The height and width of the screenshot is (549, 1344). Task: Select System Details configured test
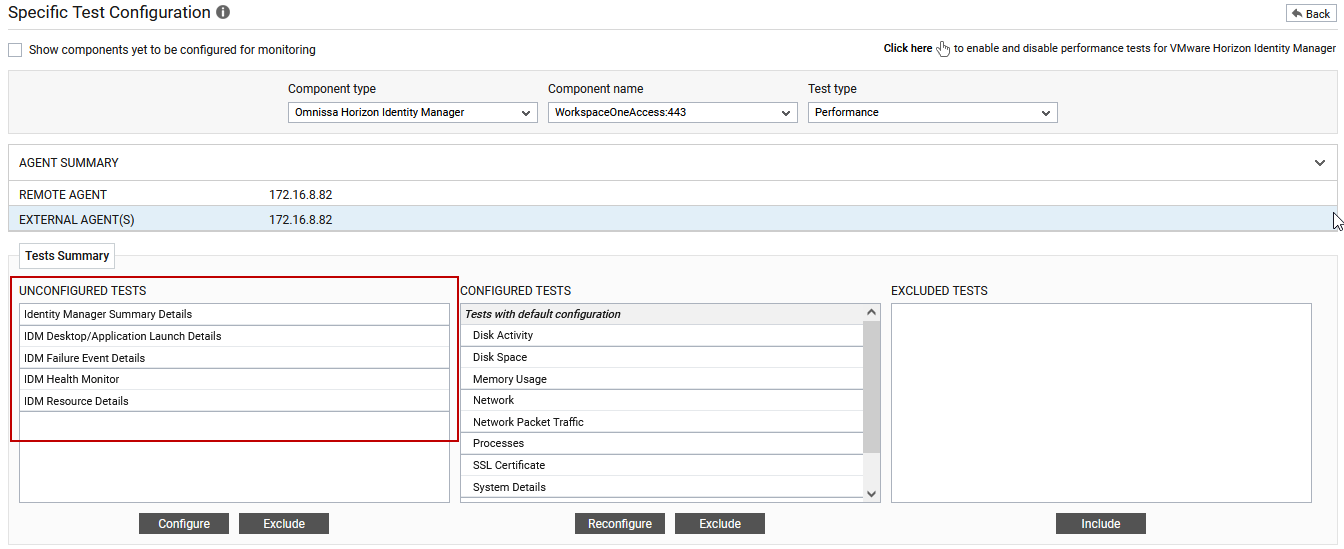[x=662, y=487]
